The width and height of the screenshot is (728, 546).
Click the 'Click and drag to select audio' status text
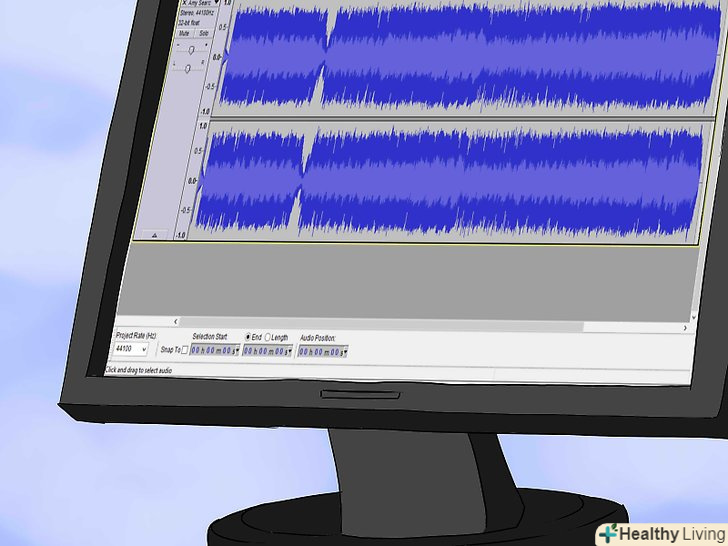[138, 370]
